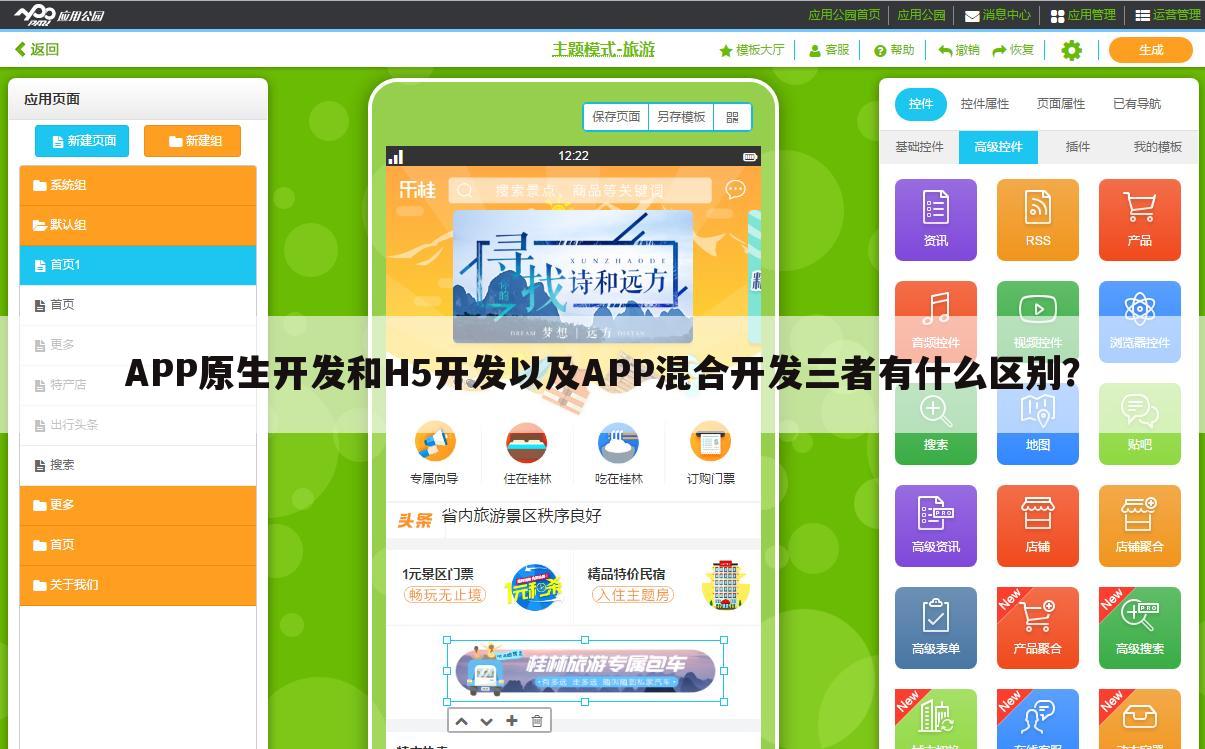Select the 搜索 page item

[x=138, y=465]
